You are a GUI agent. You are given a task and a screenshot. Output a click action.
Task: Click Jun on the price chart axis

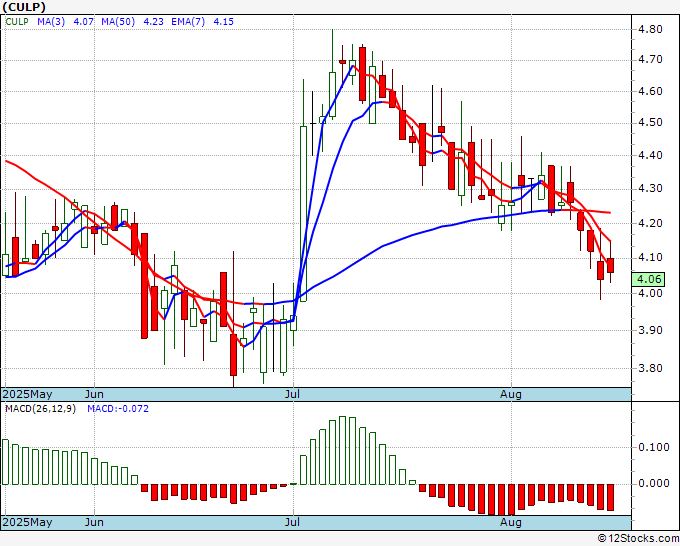(x=94, y=394)
